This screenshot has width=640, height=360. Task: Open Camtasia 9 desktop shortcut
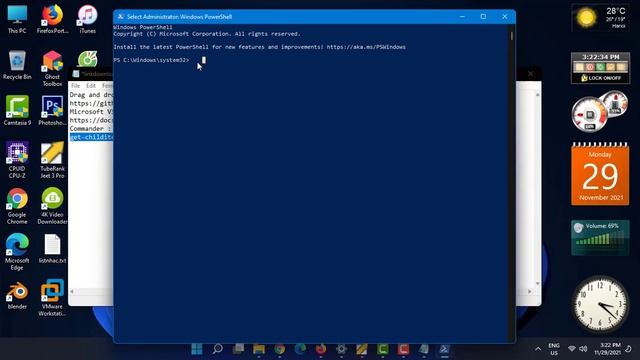(x=17, y=111)
